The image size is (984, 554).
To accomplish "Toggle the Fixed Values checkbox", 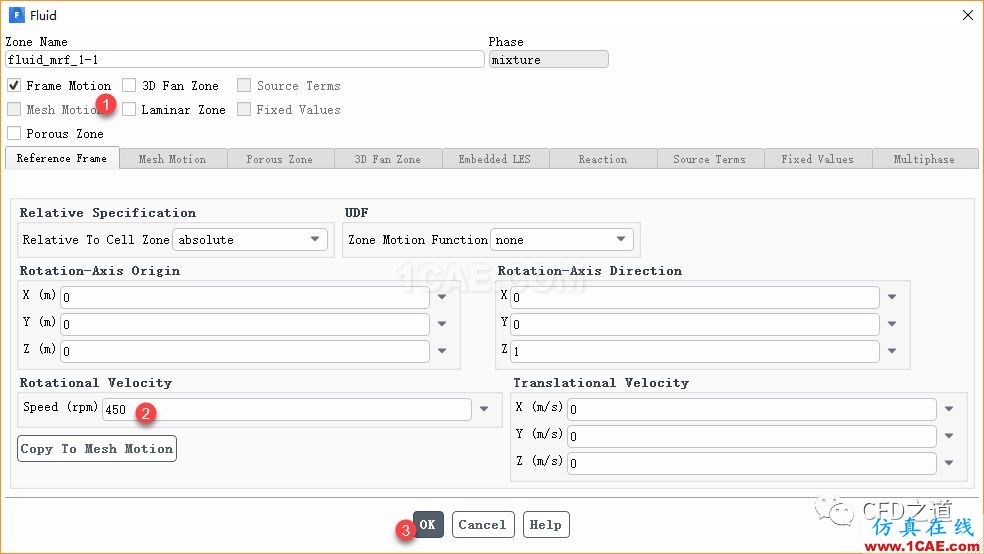I will point(244,109).
